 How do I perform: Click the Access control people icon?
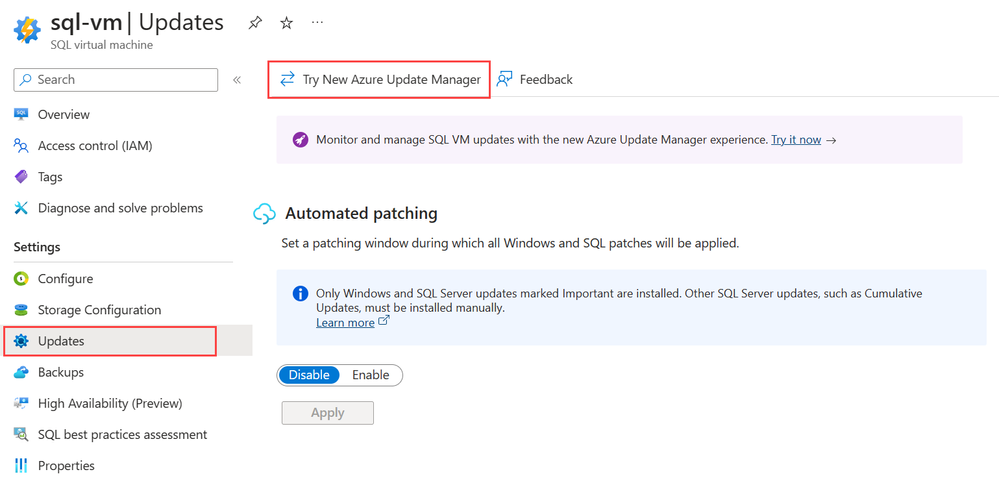coord(21,146)
